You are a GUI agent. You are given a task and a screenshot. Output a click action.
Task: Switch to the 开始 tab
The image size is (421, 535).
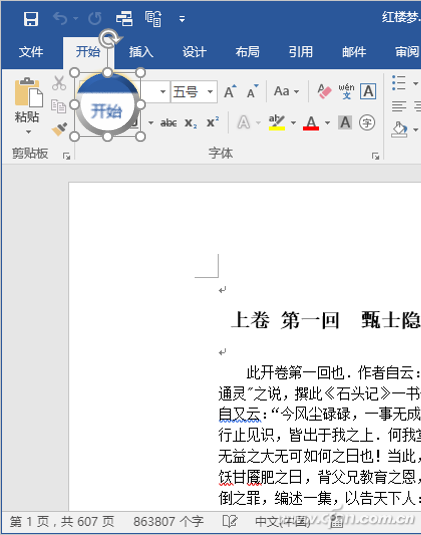[88, 52]
